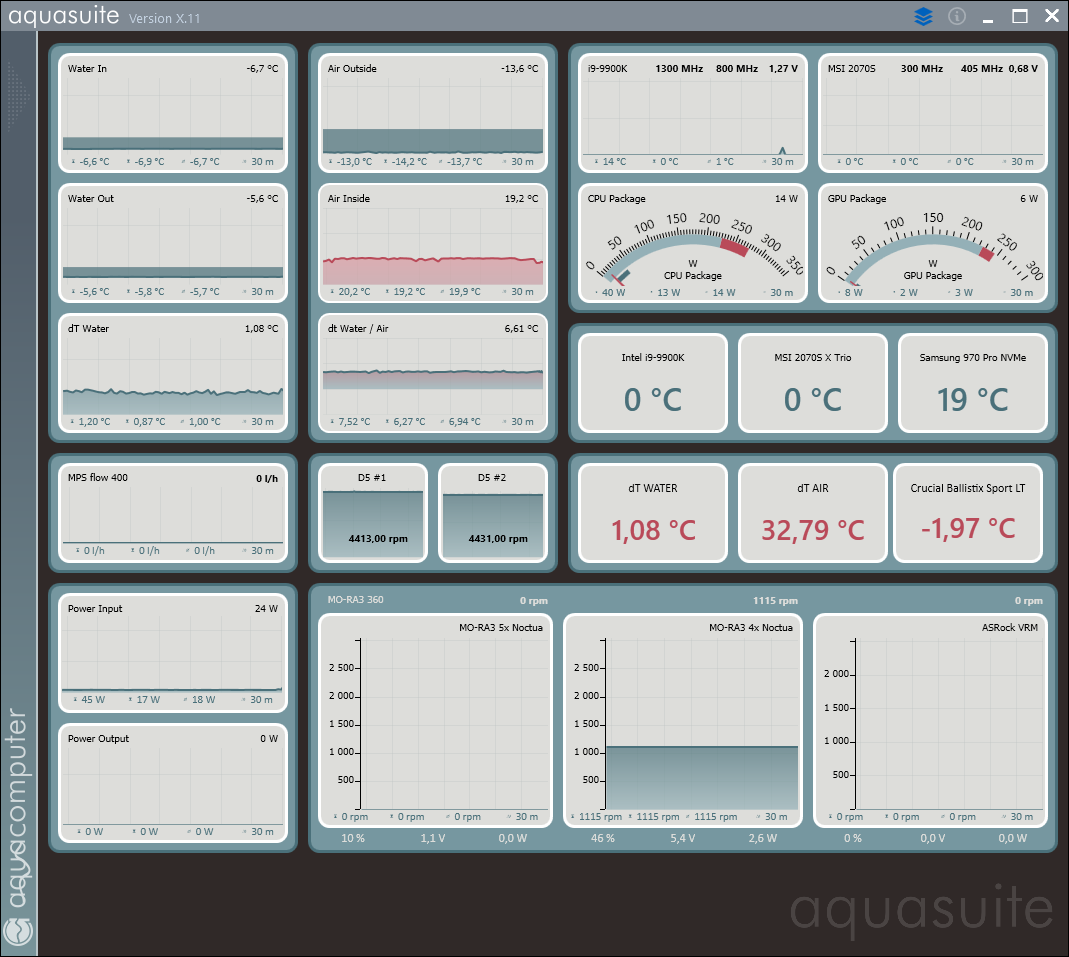1069x957 pixels.
Task: Click the D5 #2 pump rpm bar
Action: 493,513
